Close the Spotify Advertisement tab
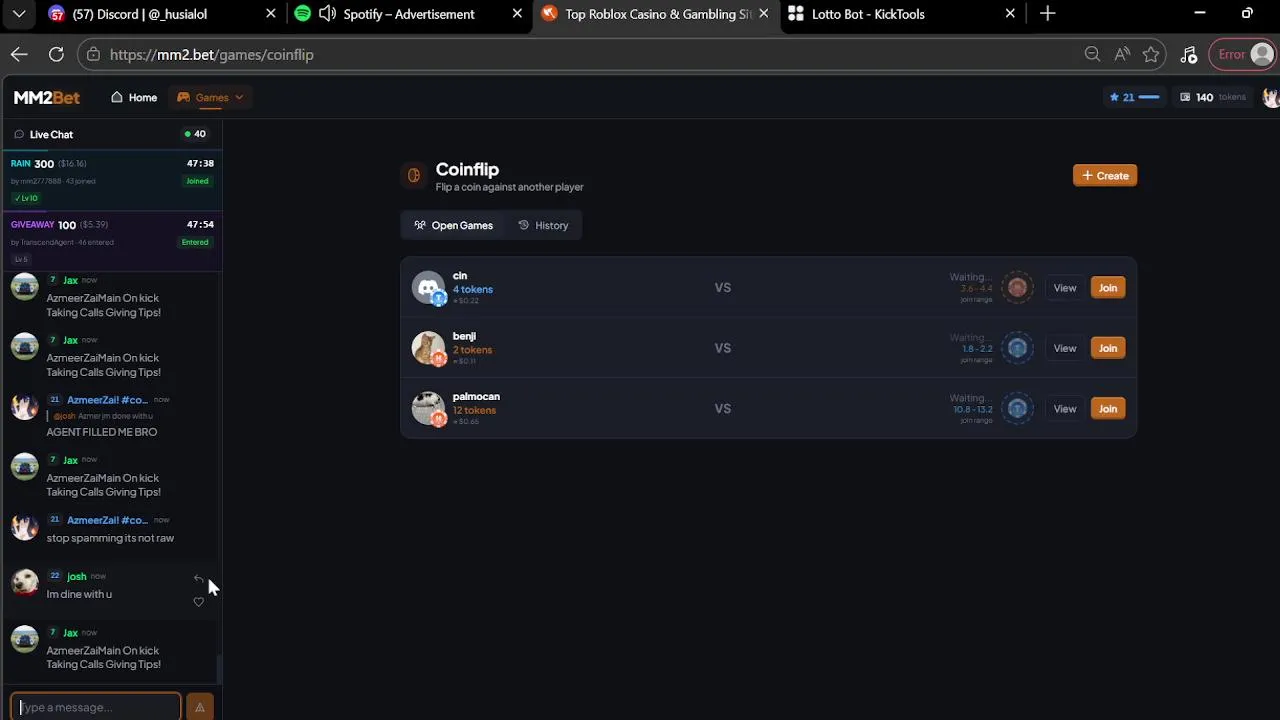Screen dimensions: 1280x720 tap(517, 14)
